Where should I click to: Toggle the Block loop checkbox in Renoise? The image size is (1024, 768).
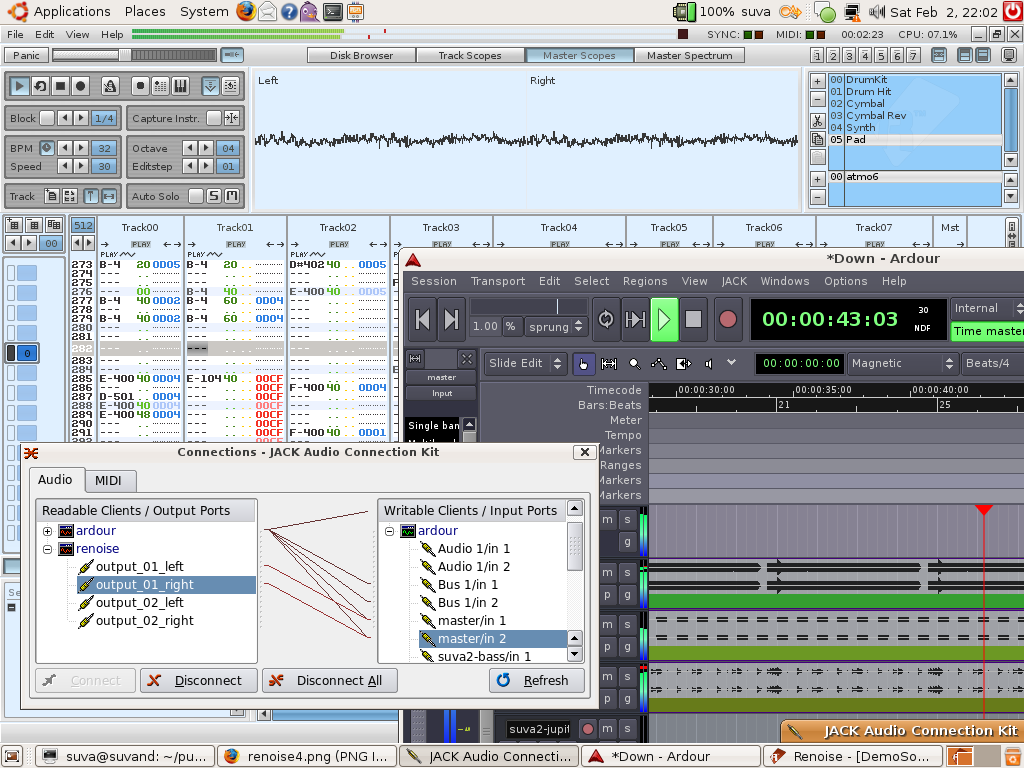[47, 118]
